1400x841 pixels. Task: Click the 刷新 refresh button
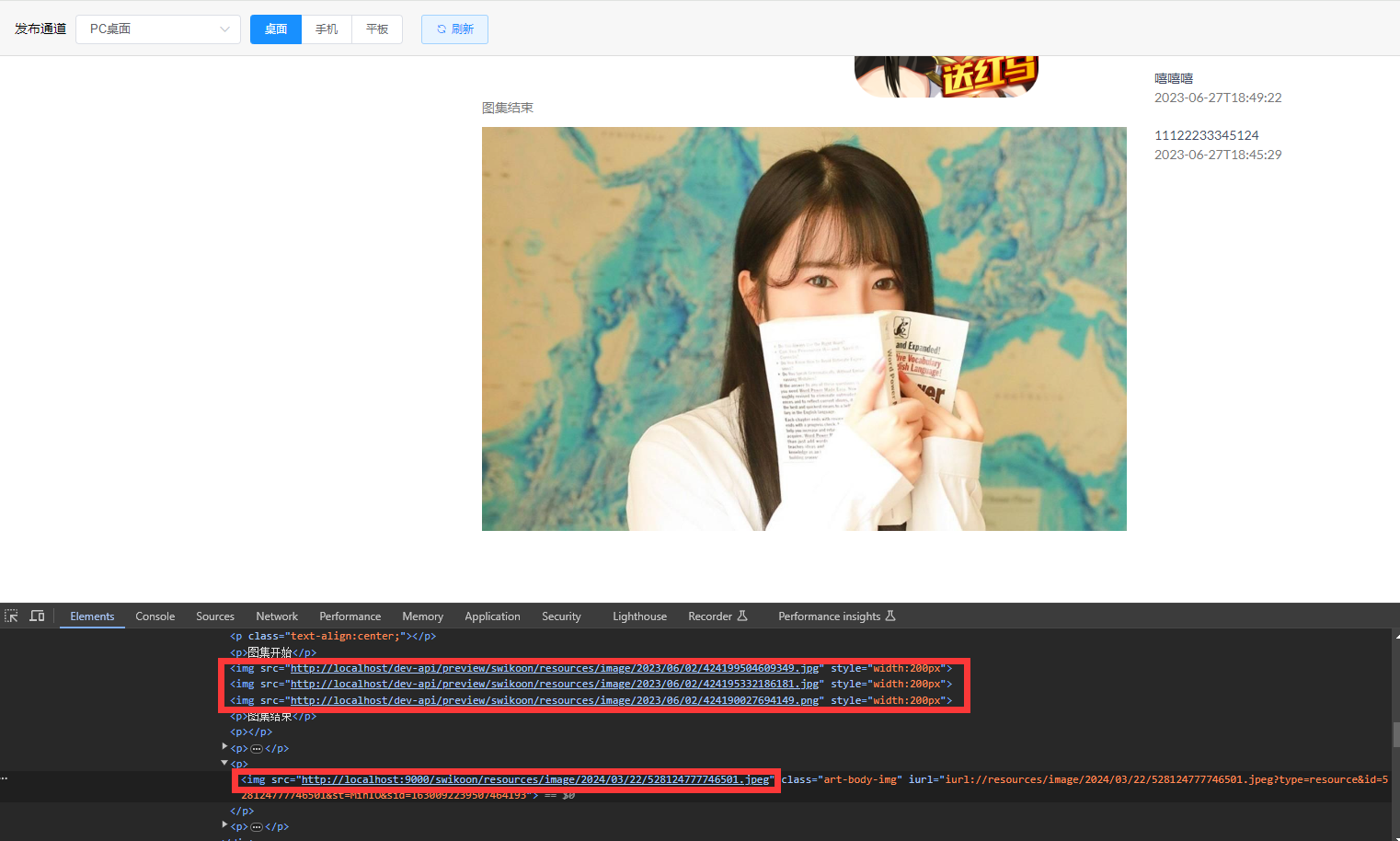click(x=454, y=29)
